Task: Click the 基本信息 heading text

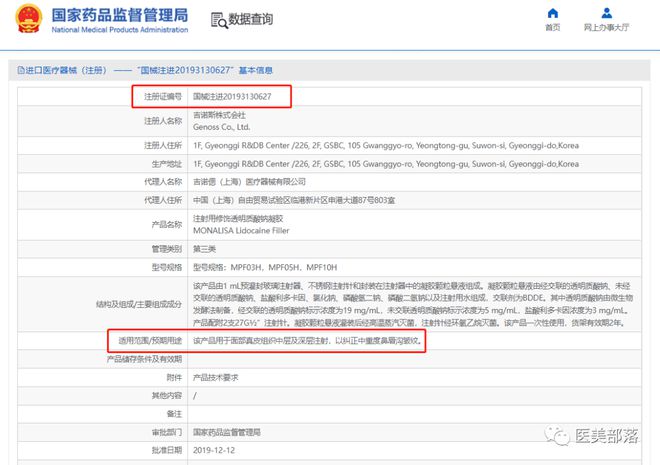Action: 255,70
